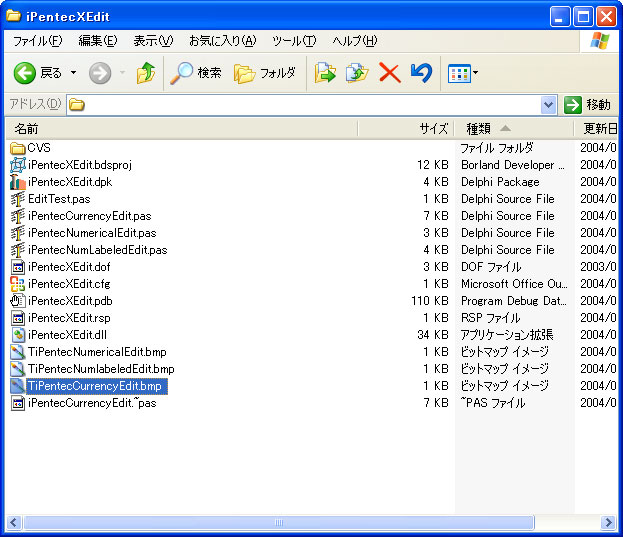Image resolution: width=623 pixels, height=537 pixels.
Task: Click the "110 KB" size cell
Action: [430, 301]
